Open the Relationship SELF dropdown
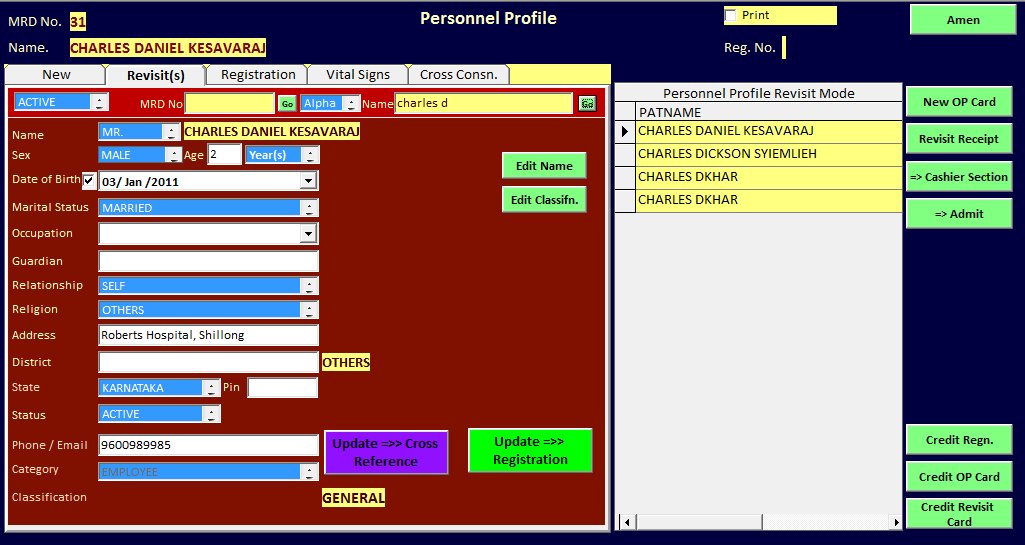The image size is (1025, 545). pos(208,286)
